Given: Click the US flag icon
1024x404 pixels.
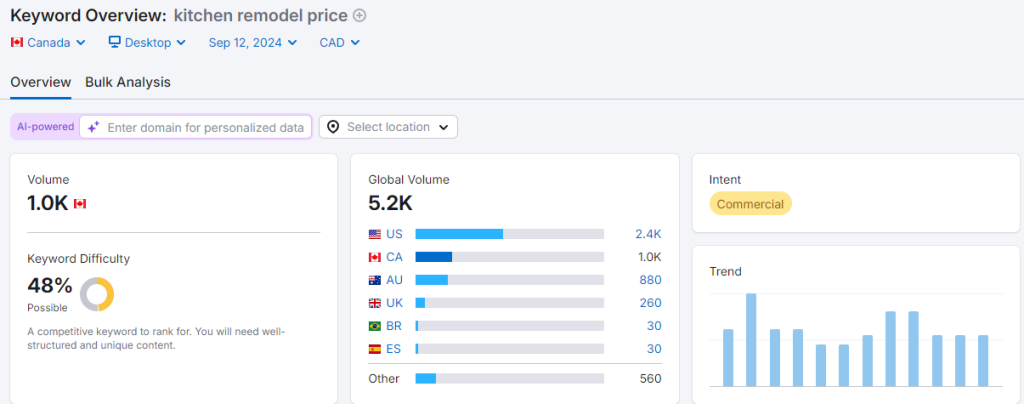Looking at the screenshot, I should [375, 234].
